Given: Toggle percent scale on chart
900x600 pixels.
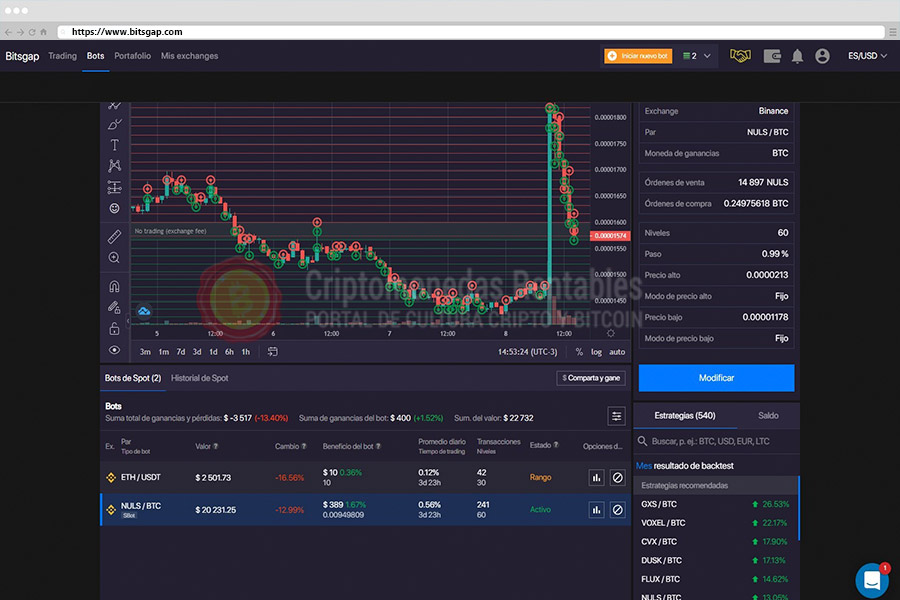Looking at the screenshot, I should coord(579,352).
